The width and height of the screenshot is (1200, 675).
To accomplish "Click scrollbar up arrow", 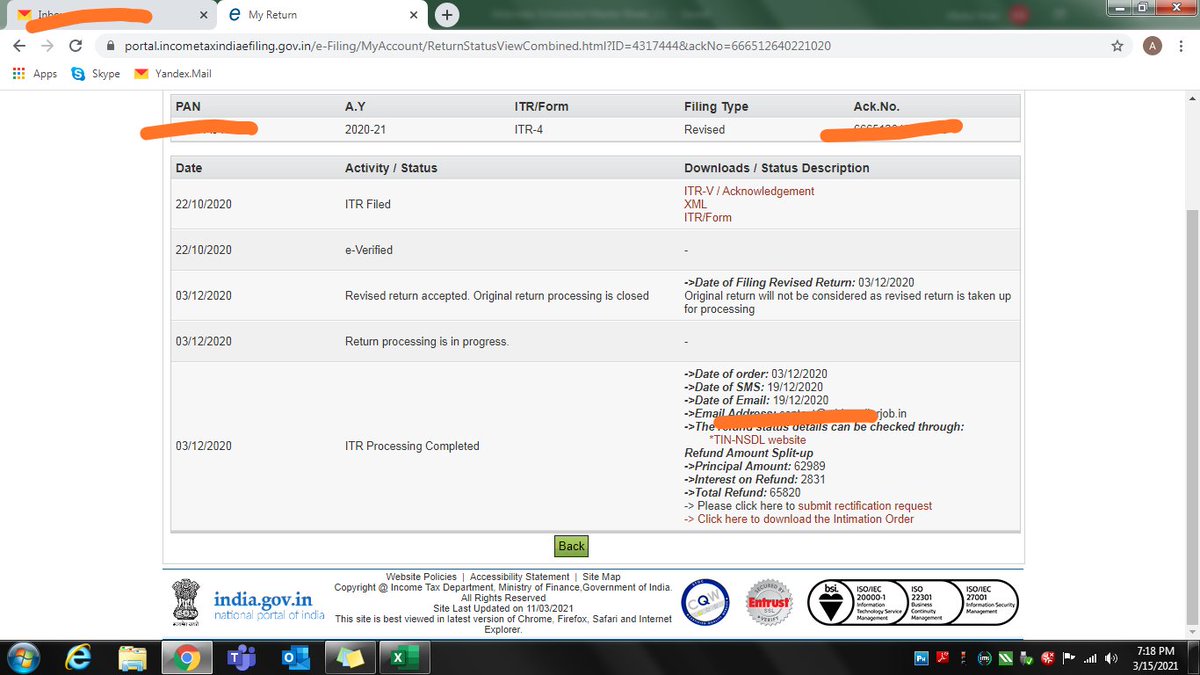I will [1191, 100].
